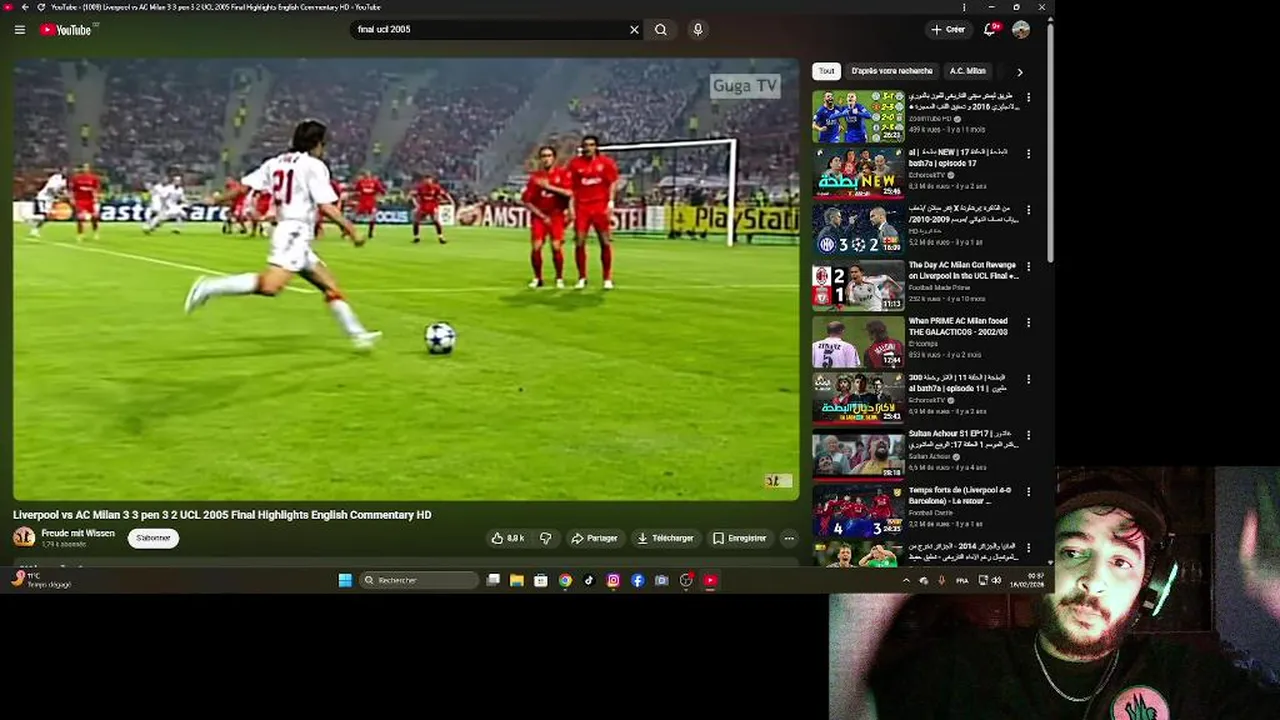Open the YouTube app taskbar icon
The width and height of the screenshot is (1280, 720).
710,580
